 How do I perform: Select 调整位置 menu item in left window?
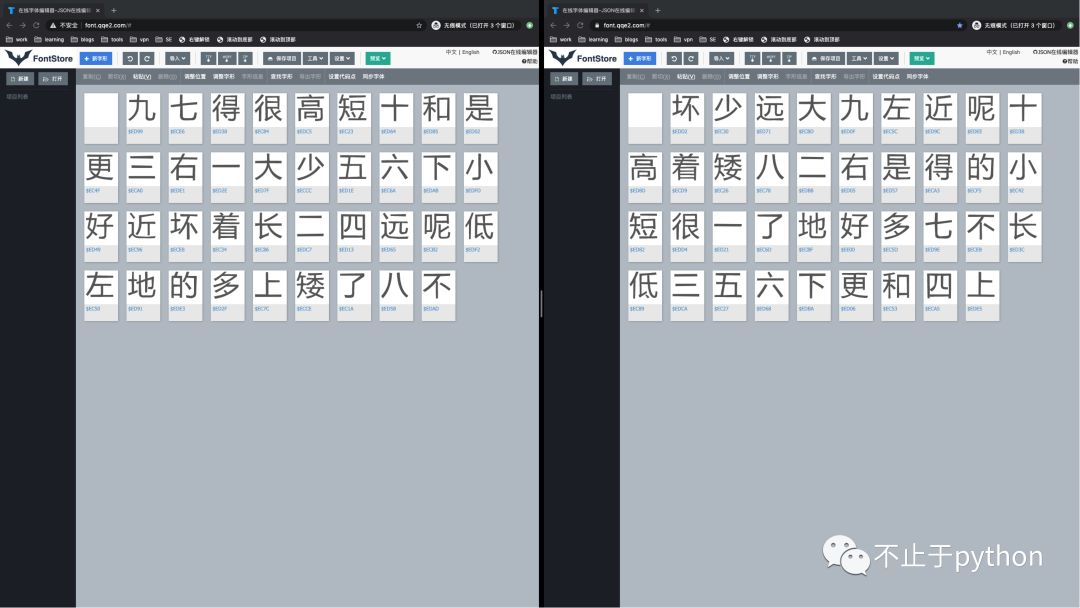pyautogui.click(x=195, y=76)
